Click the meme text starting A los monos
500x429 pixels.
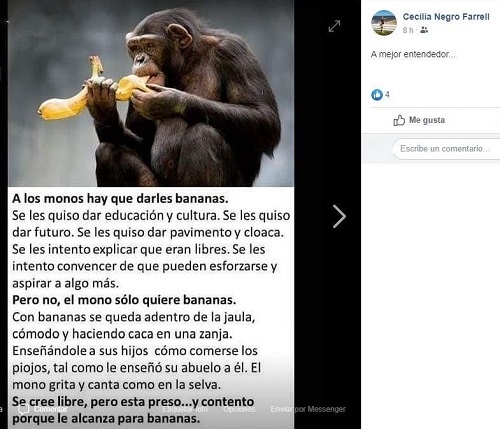coord(151,308)
